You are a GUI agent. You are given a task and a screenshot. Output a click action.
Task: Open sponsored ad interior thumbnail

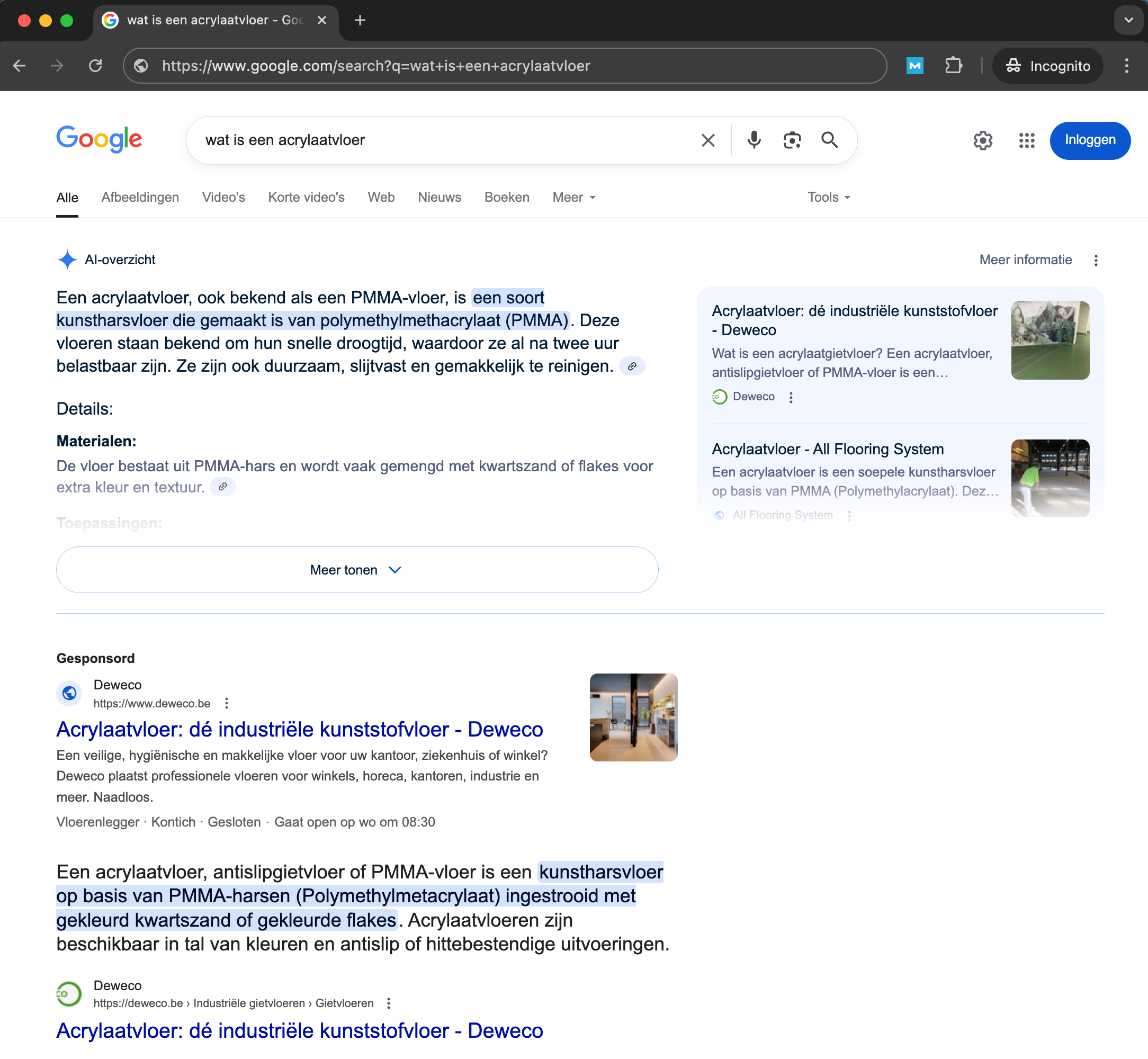[633, 717]
